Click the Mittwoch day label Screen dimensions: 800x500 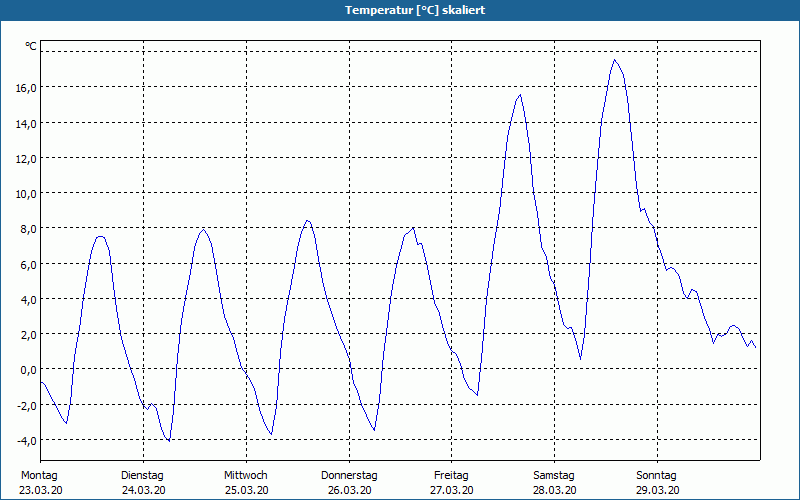coord(246,476)
